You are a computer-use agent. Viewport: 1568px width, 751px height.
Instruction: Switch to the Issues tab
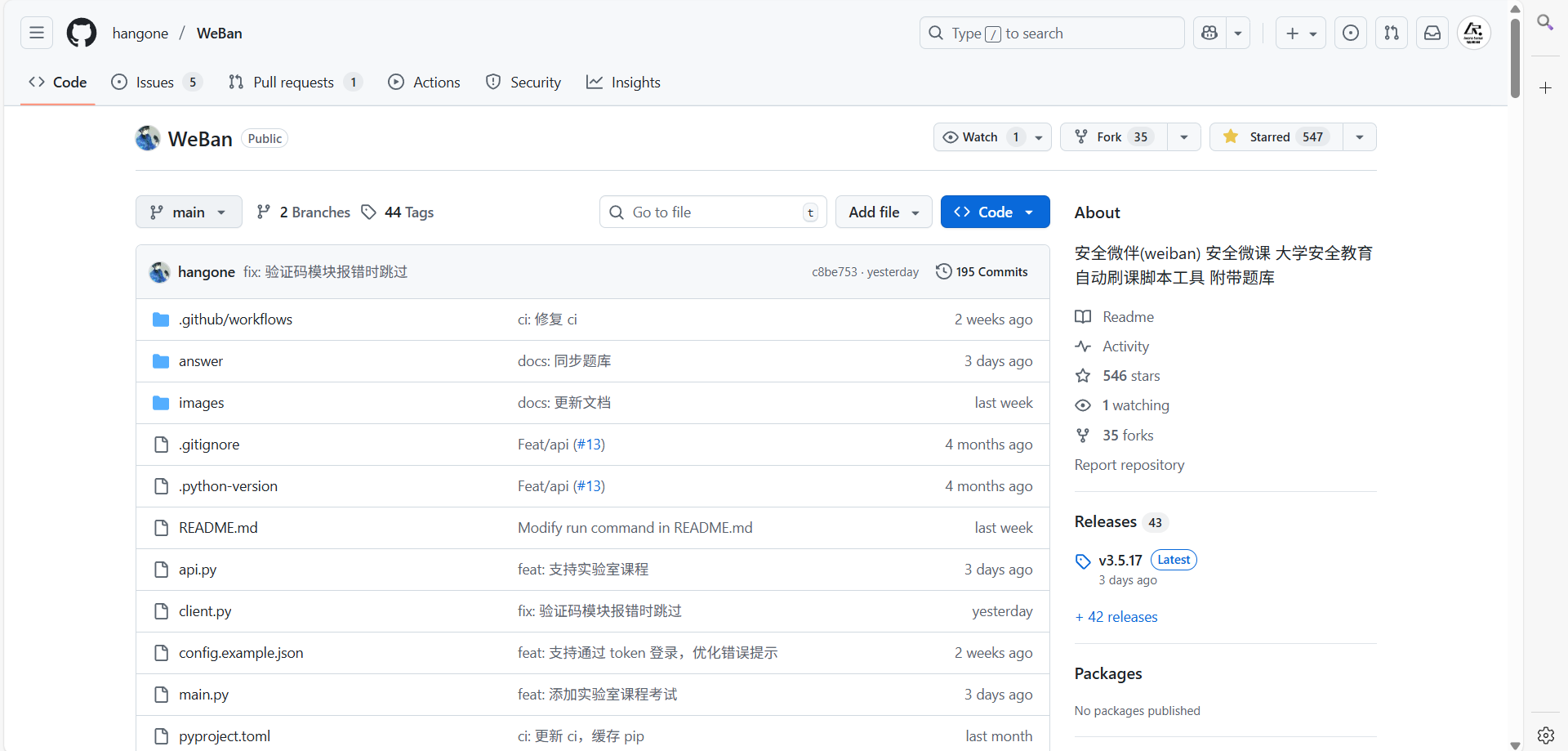[154, 83]
